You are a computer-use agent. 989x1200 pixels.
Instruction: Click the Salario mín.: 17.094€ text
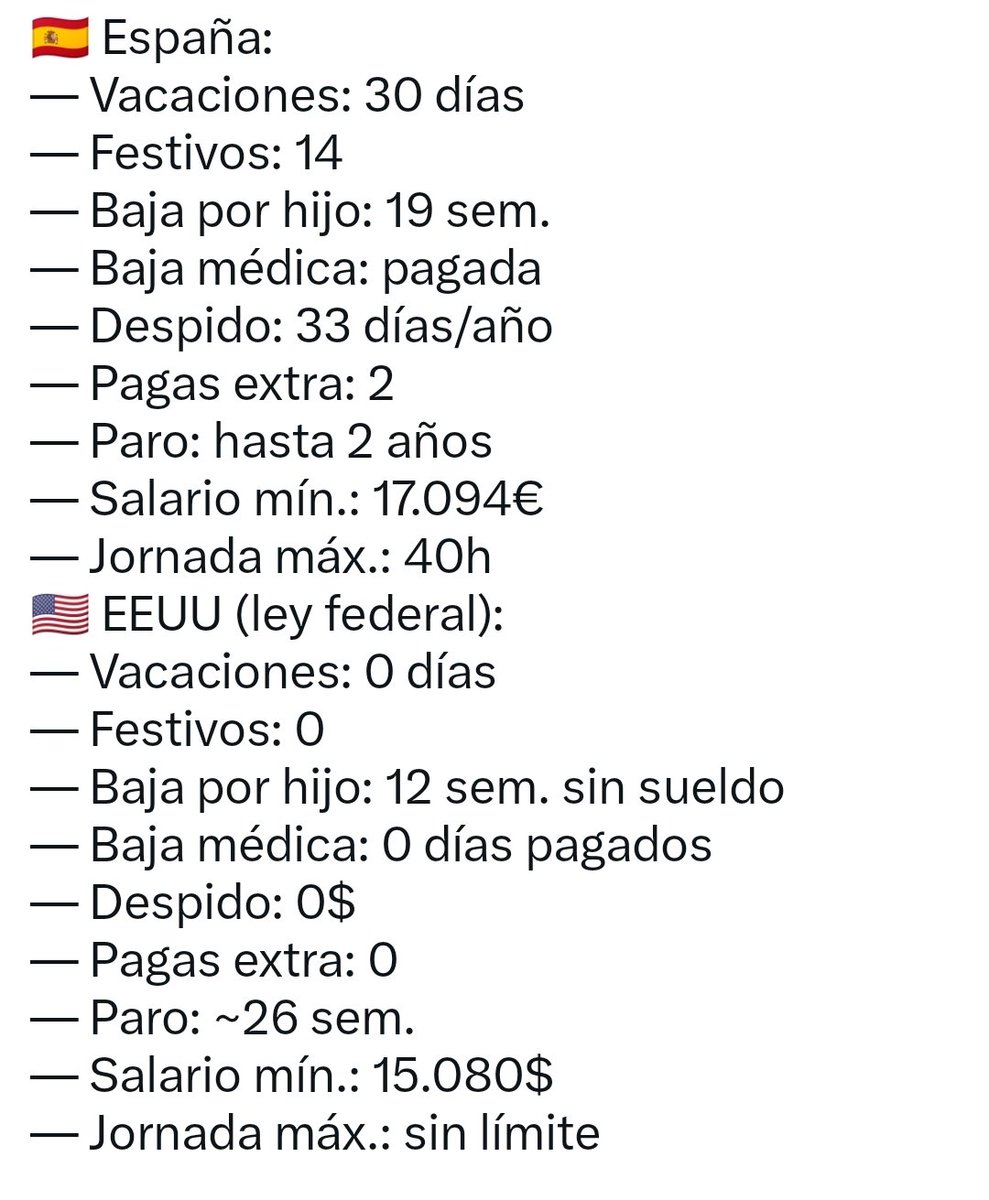316,500
